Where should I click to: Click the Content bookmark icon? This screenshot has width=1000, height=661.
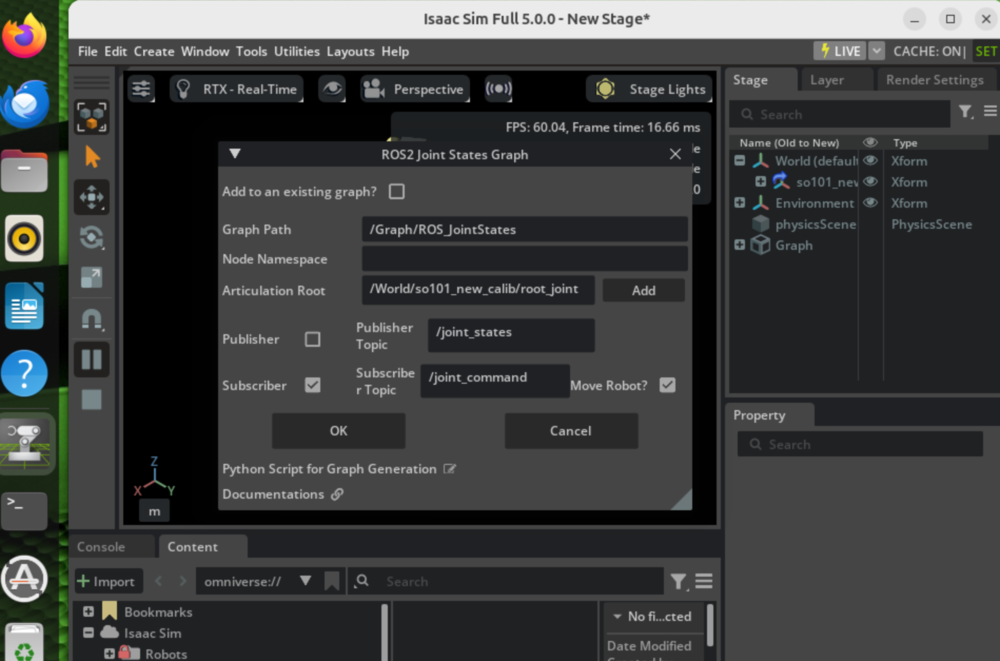(332, 581)
